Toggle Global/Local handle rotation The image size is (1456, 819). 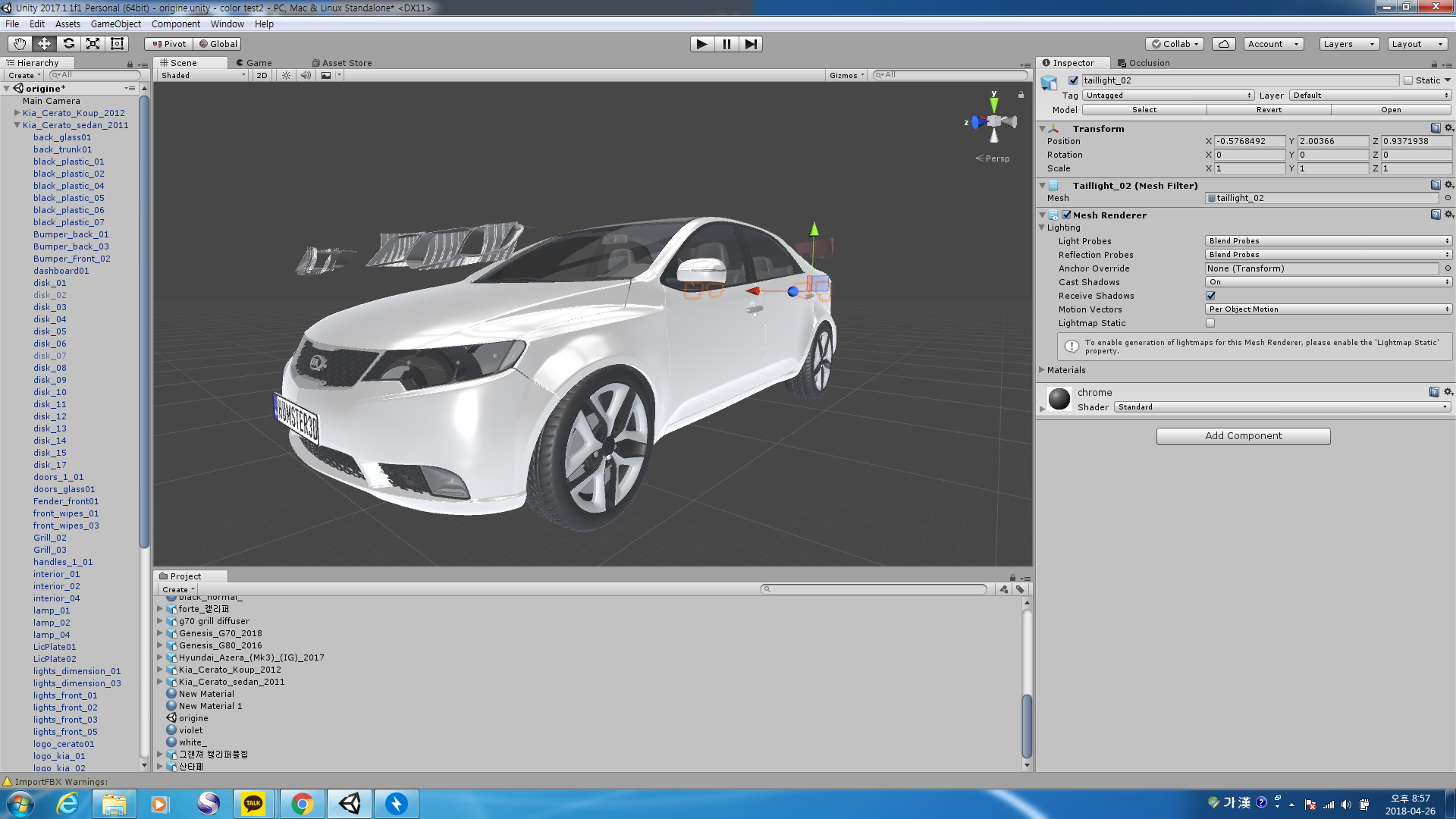point(218,44)
